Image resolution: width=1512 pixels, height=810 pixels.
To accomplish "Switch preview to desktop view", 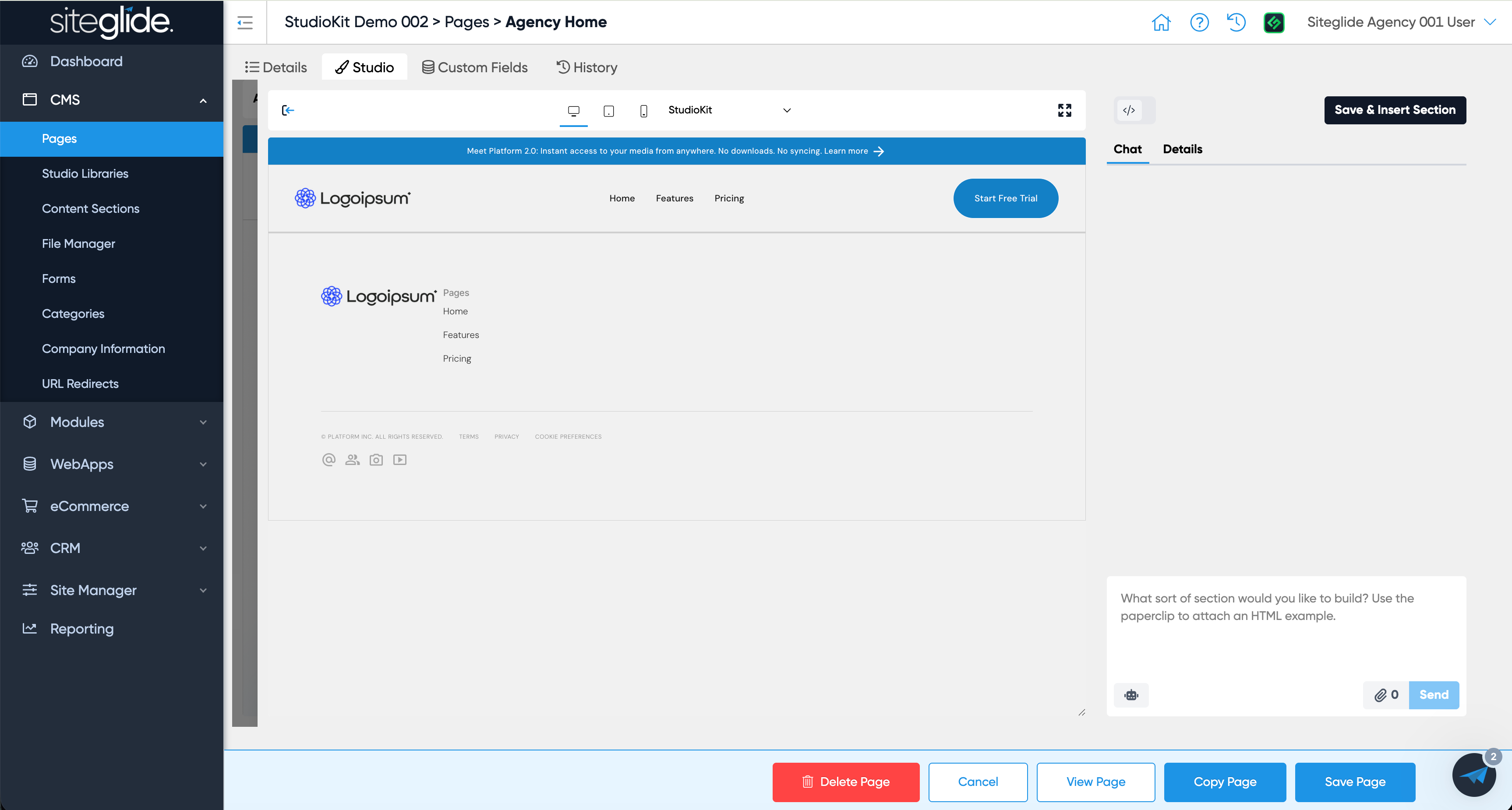I will [573, 110].
